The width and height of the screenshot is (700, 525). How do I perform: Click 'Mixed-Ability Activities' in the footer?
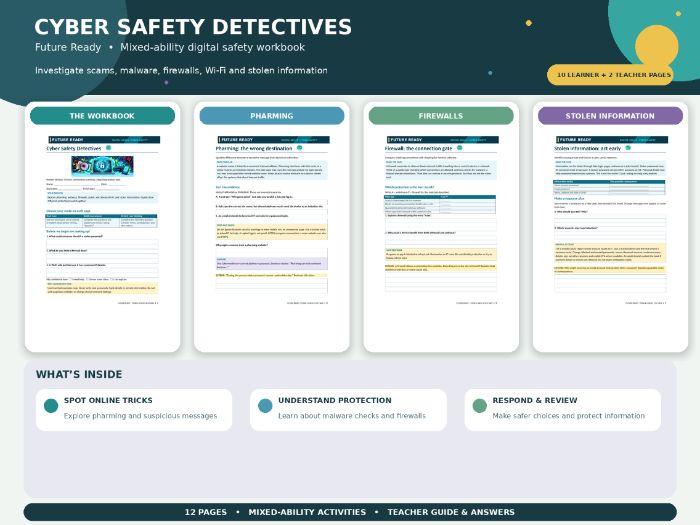click(x=307, y=512)
